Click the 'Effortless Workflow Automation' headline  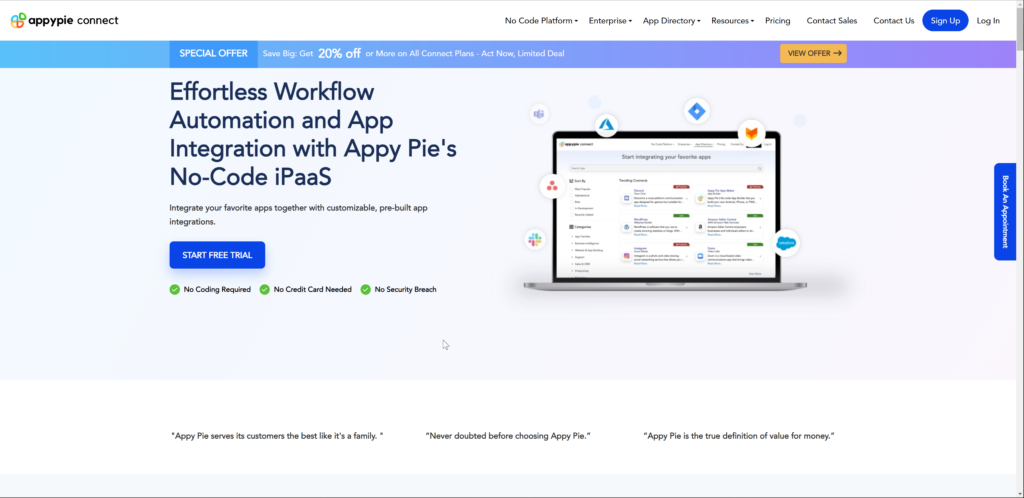click(313, 134)
